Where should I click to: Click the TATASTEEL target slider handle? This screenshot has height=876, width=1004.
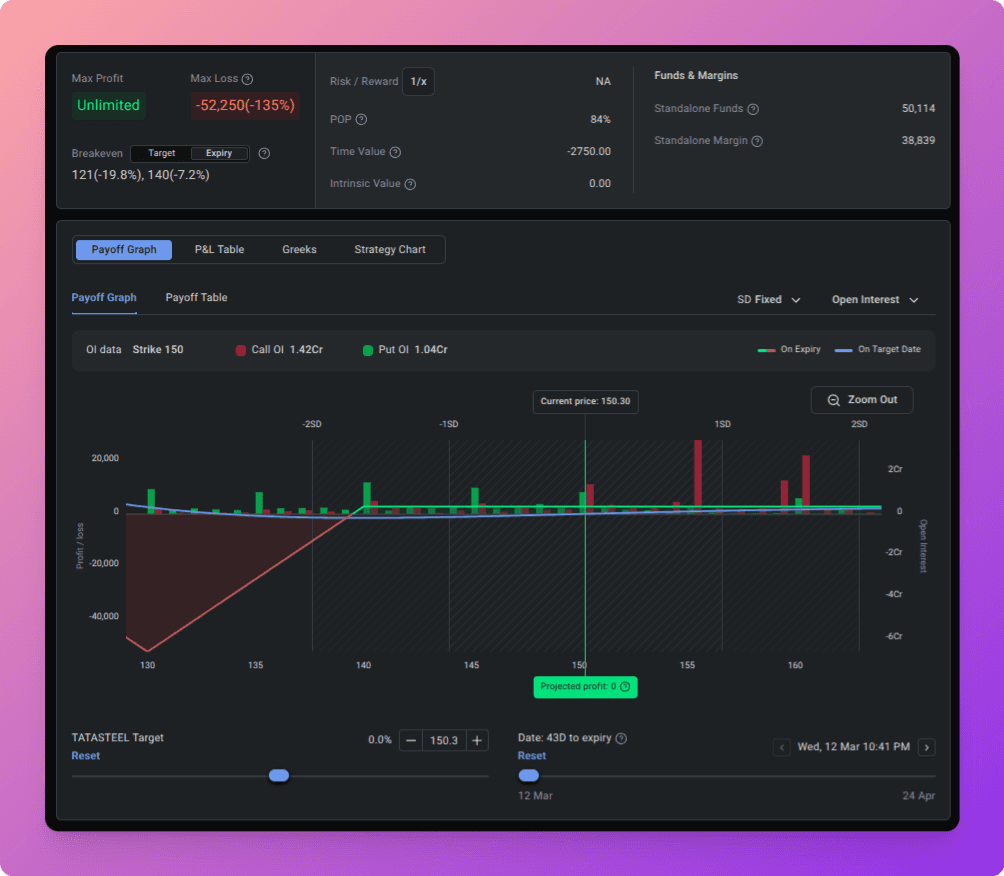[x=279, y=775]
